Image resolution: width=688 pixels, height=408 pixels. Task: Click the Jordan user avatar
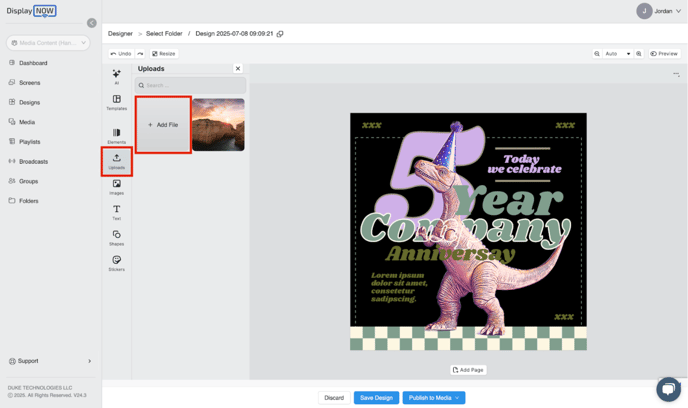coord(644,11)
